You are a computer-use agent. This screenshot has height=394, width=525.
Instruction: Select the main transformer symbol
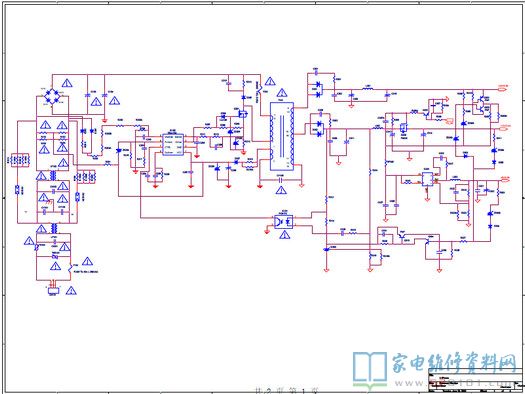[282, 136]
